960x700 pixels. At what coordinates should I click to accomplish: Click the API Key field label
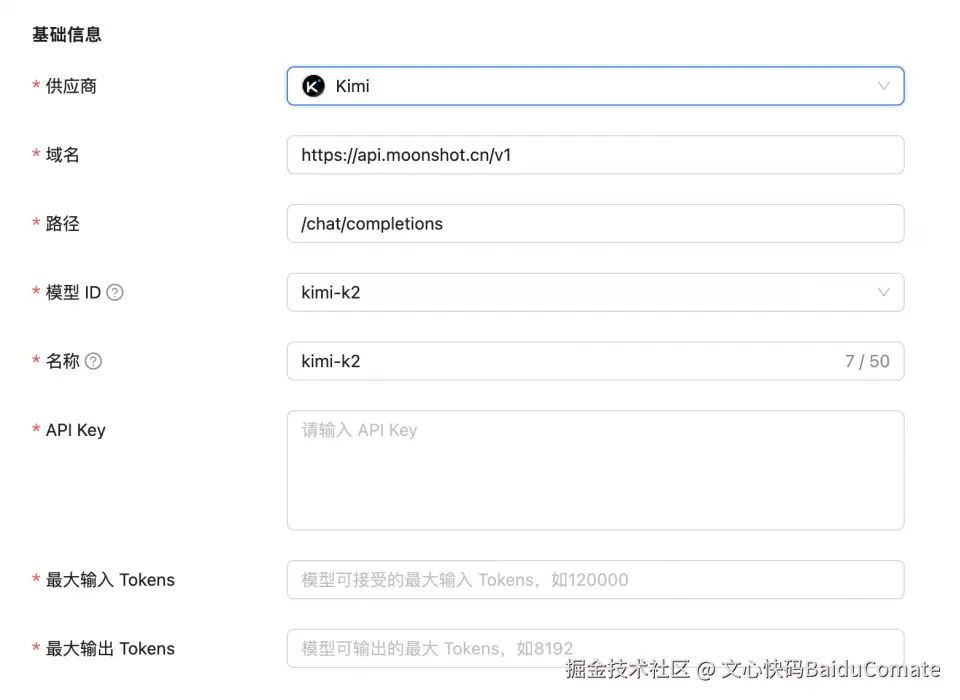click(x=75, y=431)
